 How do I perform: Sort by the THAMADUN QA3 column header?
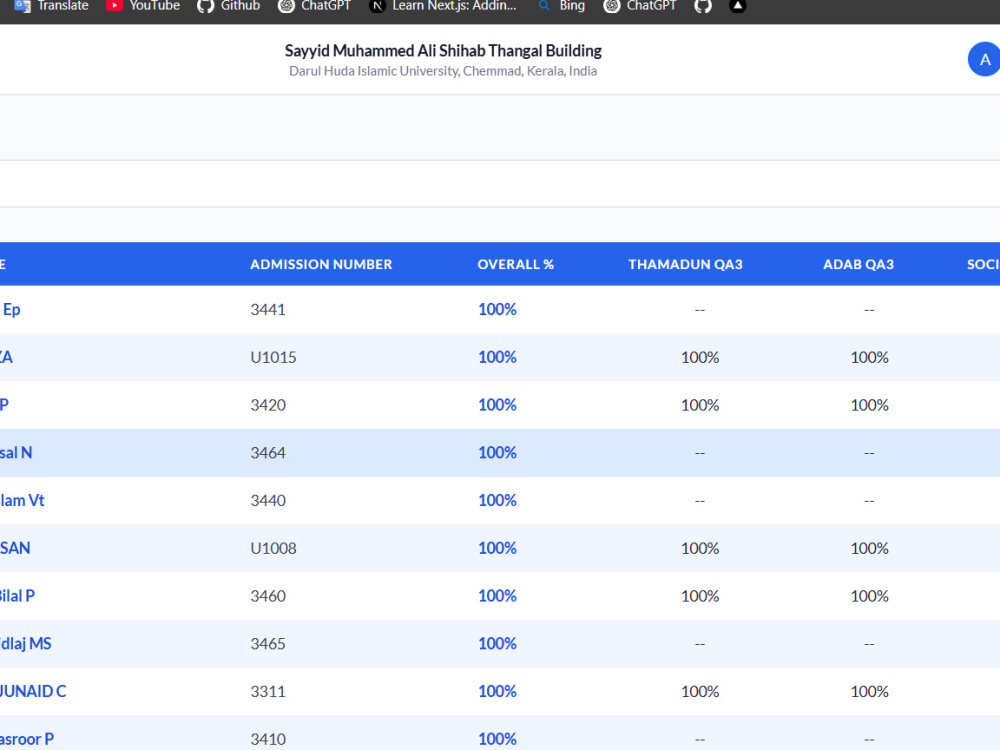tap(686, 264)
